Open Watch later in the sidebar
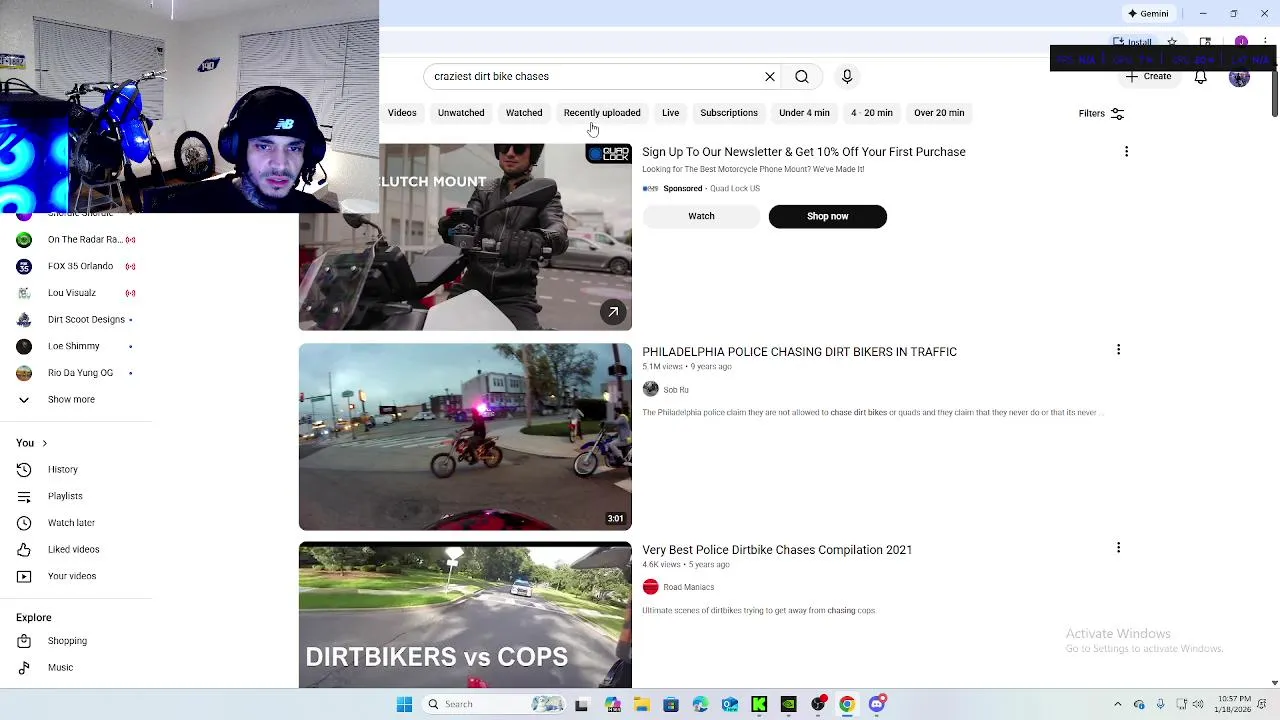The image size is (1280, 720). pyautogui.click(x=71, y=523)
